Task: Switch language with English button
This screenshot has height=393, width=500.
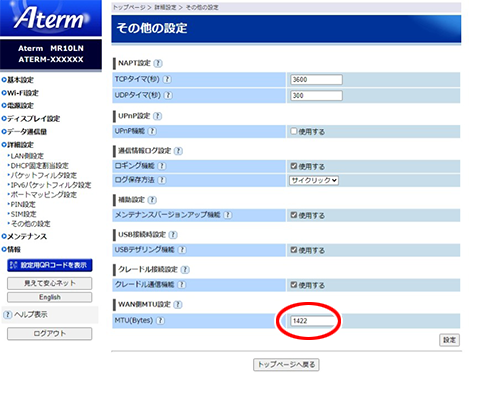Action: 50,297
